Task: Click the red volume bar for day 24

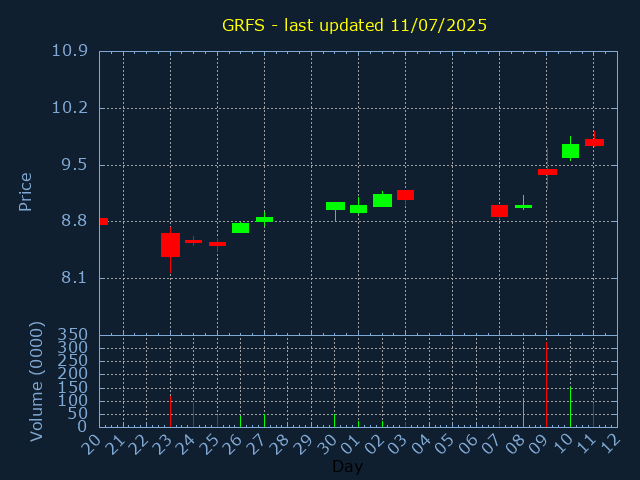Action: (x=193, y=415)
